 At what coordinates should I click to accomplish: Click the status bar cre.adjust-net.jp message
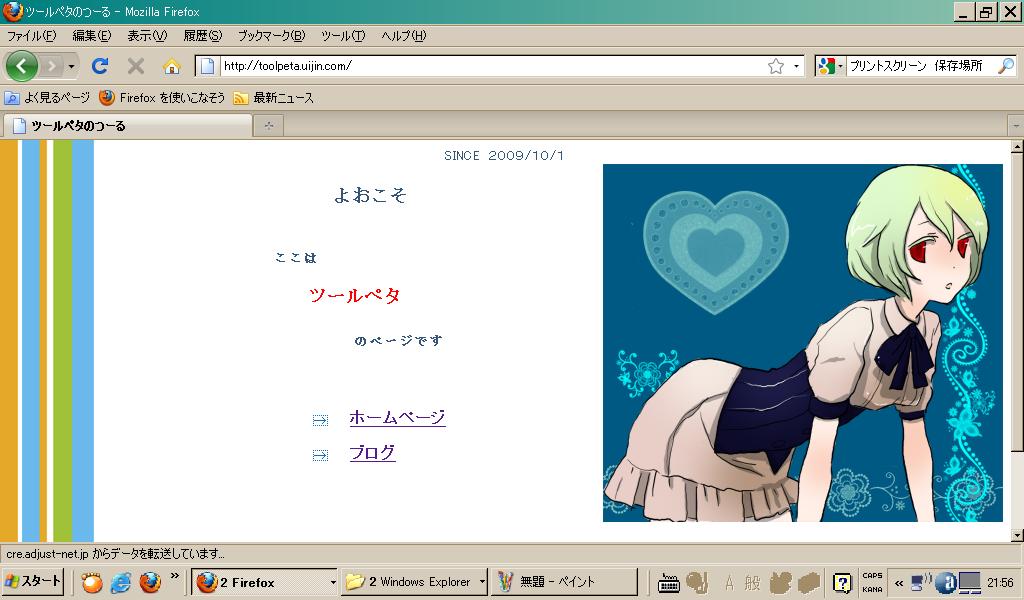click(x=116, y=554)
